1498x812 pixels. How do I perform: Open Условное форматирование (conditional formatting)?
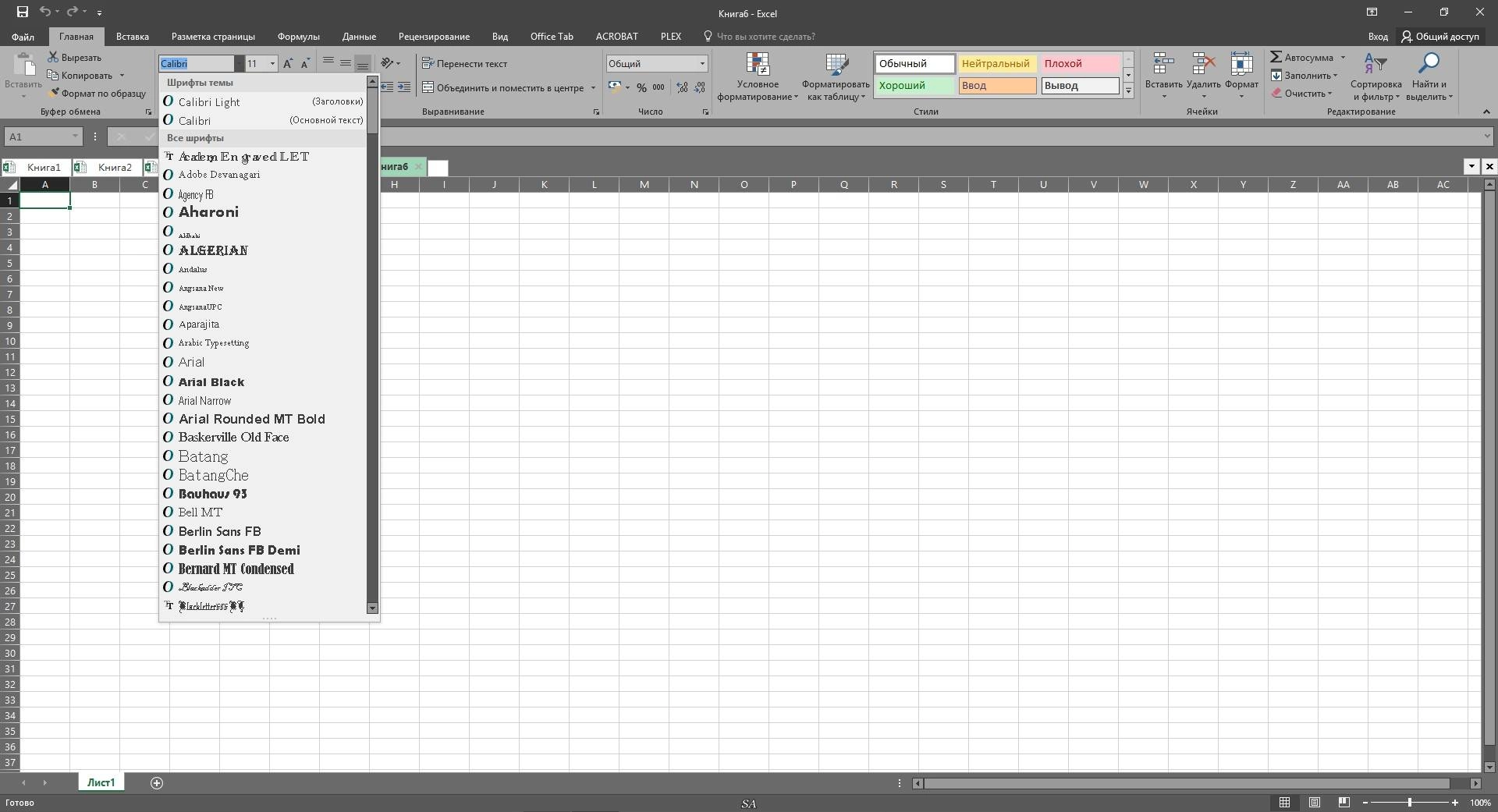point(758,76)
